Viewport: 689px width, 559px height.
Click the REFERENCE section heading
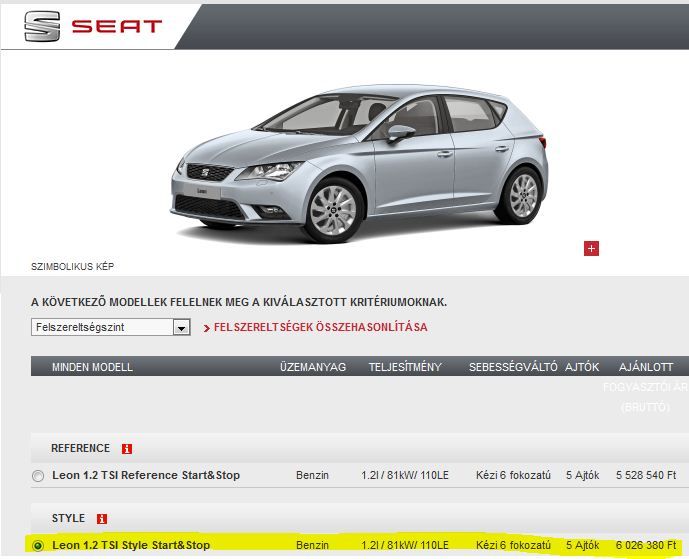pyautogui.click(x=80, y=448)
